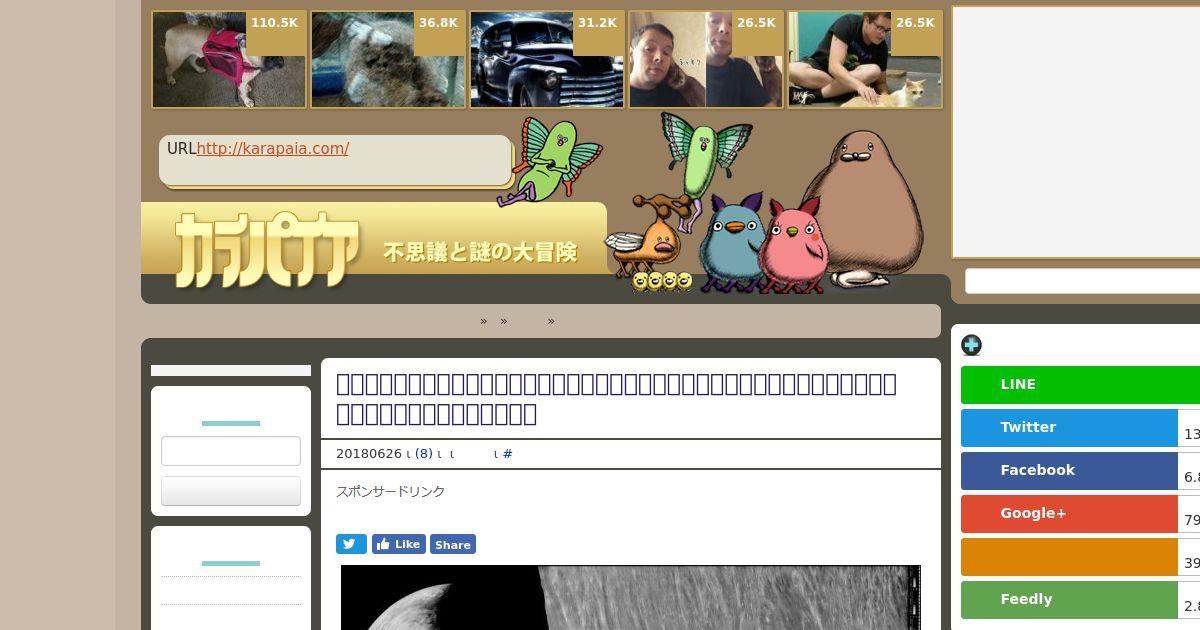Click the green butterfly character sitting on the URL box
This screenshot has height=630, width=1200.
click(550, 160)
